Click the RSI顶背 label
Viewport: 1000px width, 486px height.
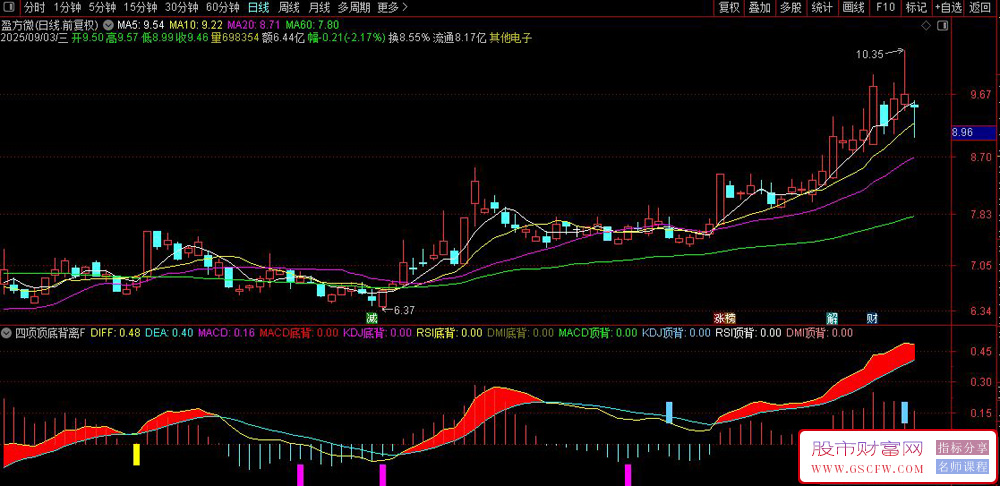pyautogui.click(x=748, y=332)
